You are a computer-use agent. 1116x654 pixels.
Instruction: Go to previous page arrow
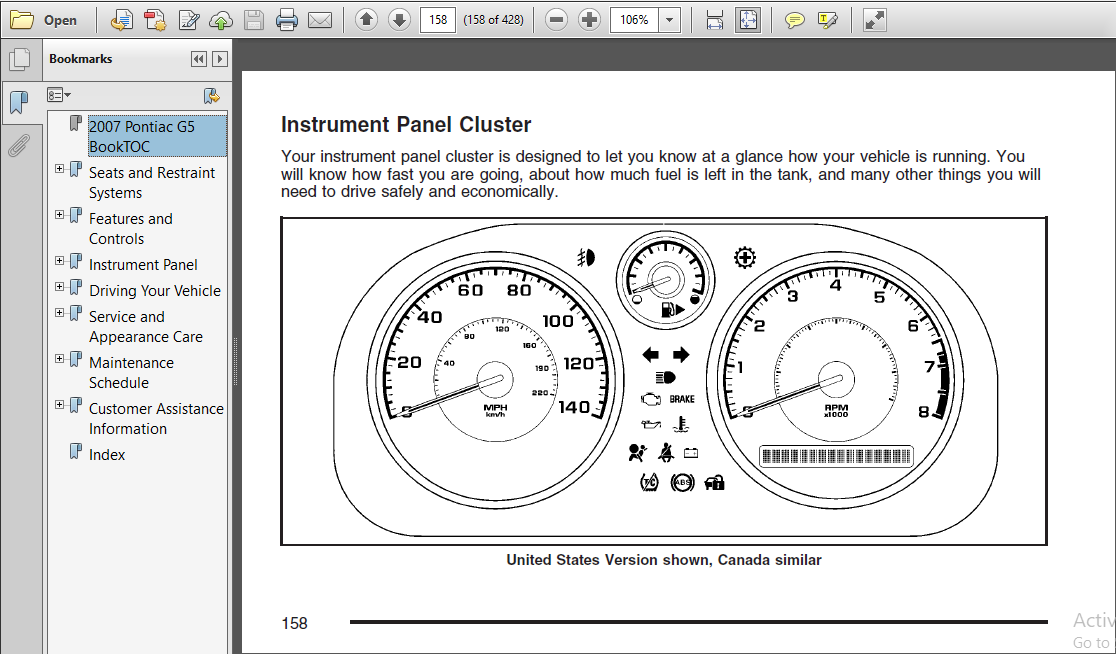coord(366,20)
